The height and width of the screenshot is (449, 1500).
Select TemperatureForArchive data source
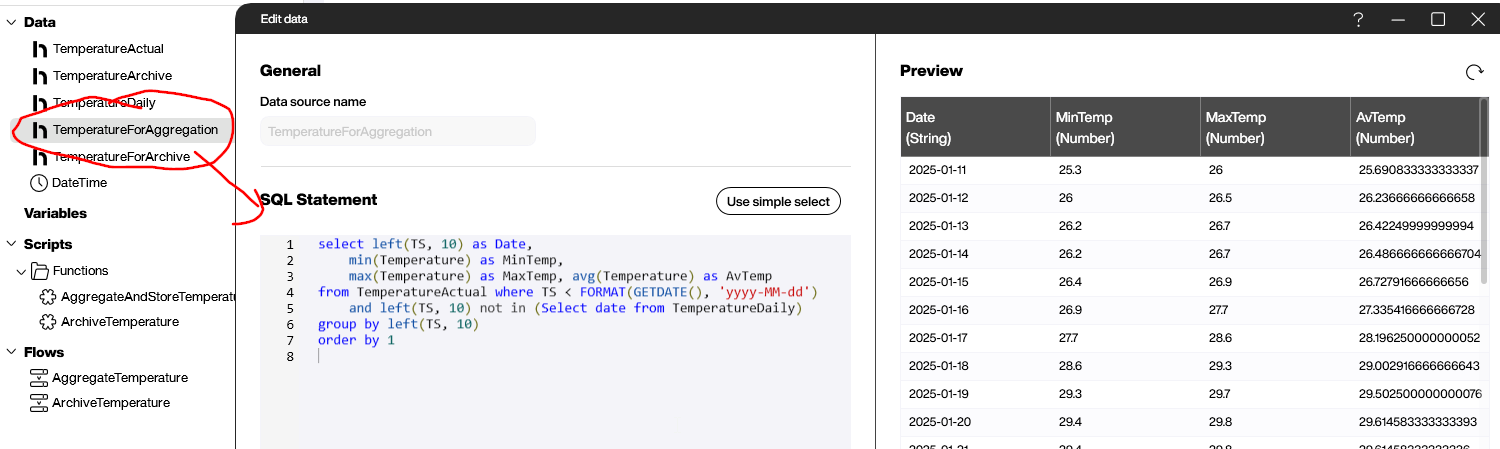pyautogui.click(x=121, y=157)
